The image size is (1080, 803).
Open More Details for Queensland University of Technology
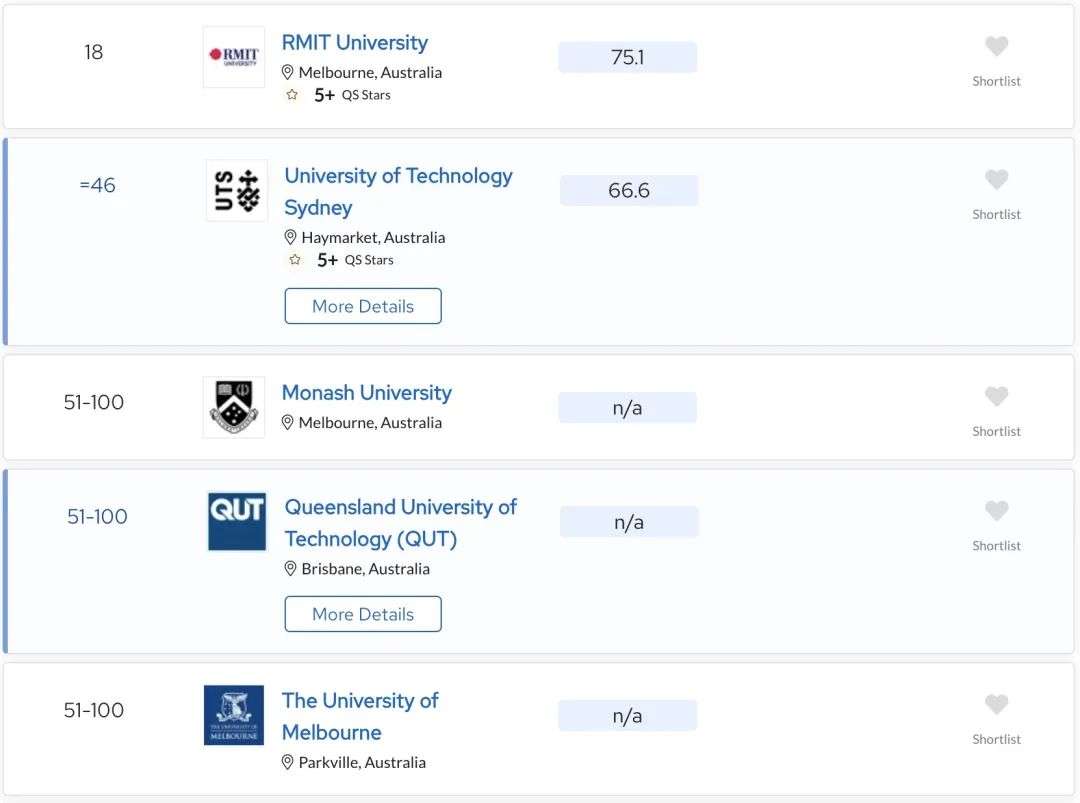click(363, 614)
